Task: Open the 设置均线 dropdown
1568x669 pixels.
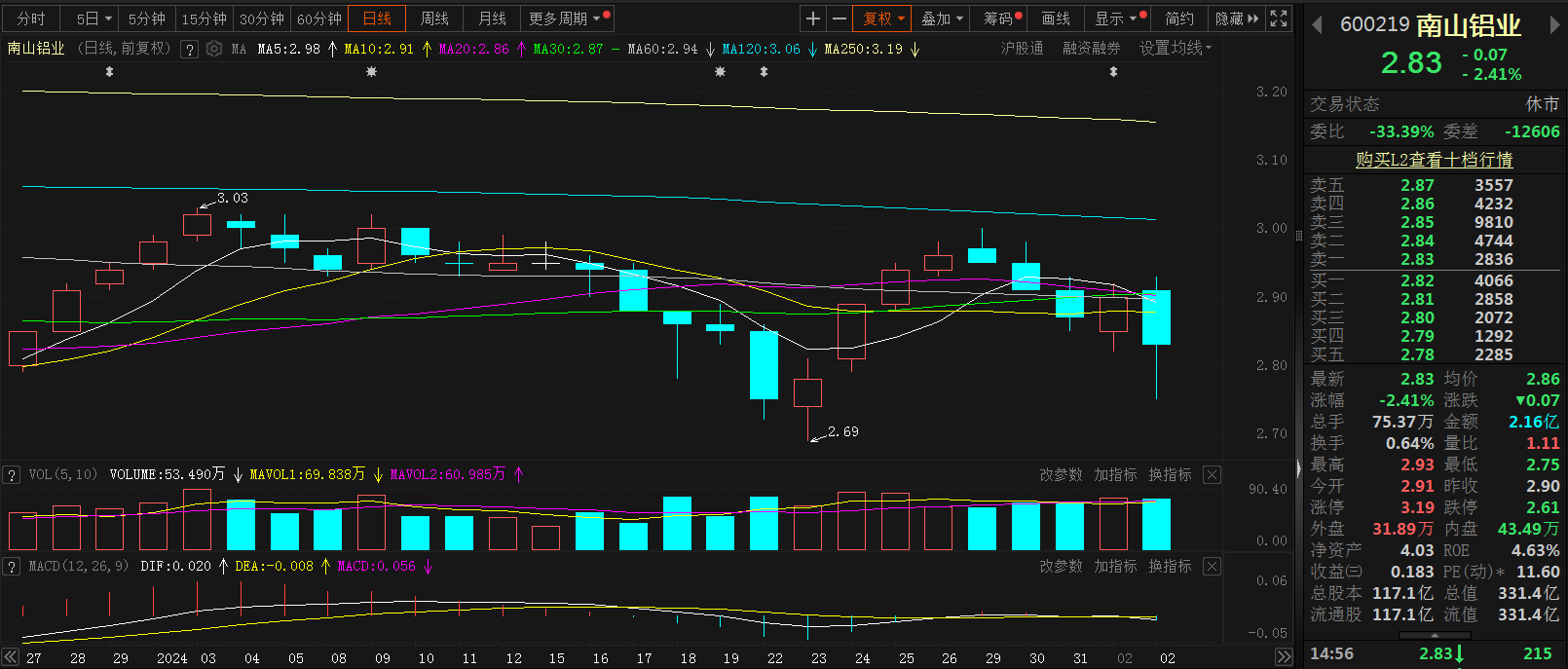Action: 1175,48
